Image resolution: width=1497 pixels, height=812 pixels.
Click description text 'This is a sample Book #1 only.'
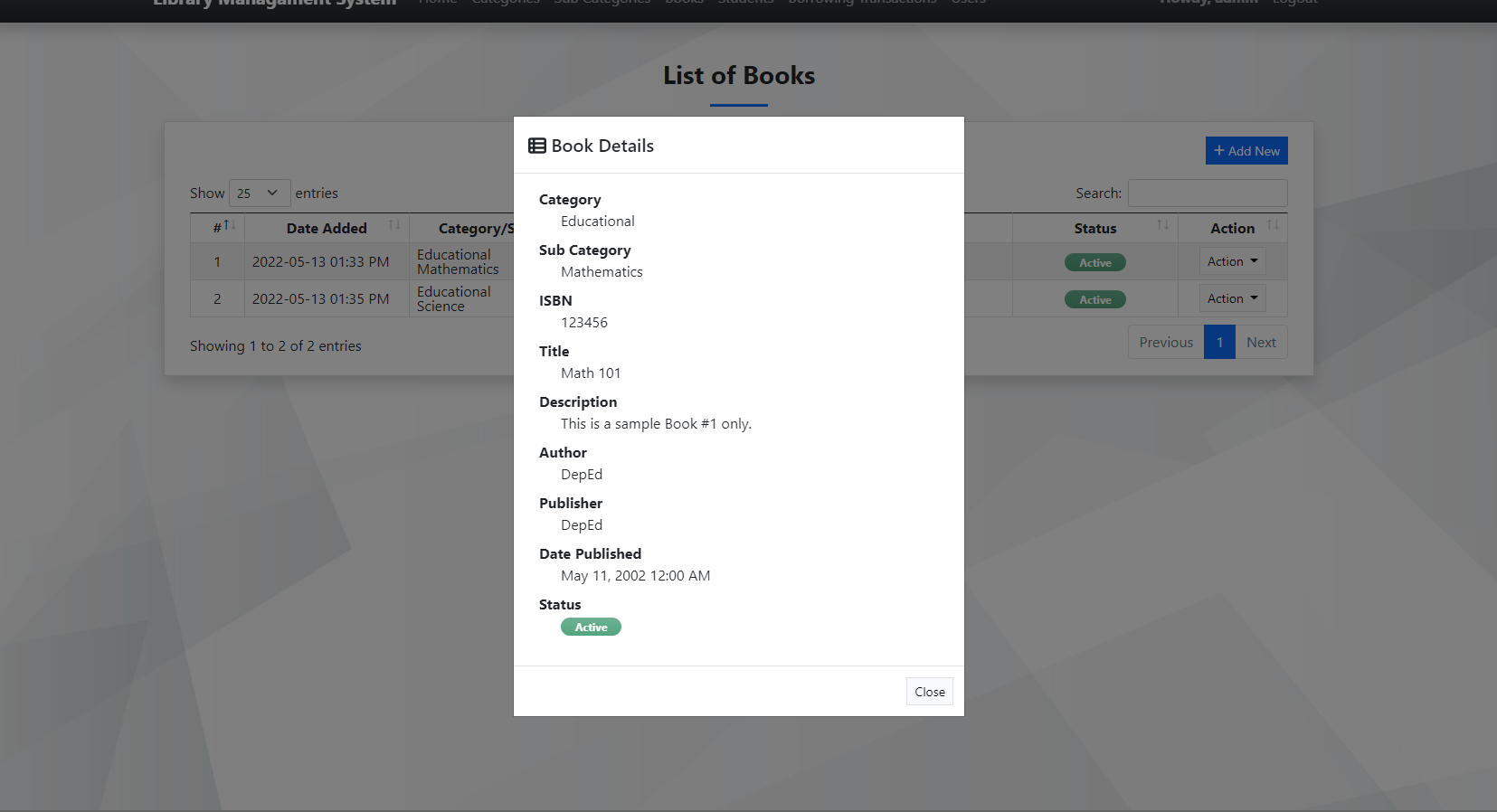(656, 423)
